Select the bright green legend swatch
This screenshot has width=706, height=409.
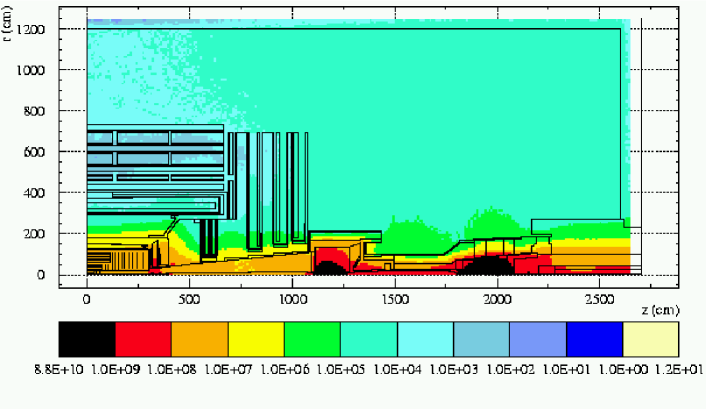point(312,339)
